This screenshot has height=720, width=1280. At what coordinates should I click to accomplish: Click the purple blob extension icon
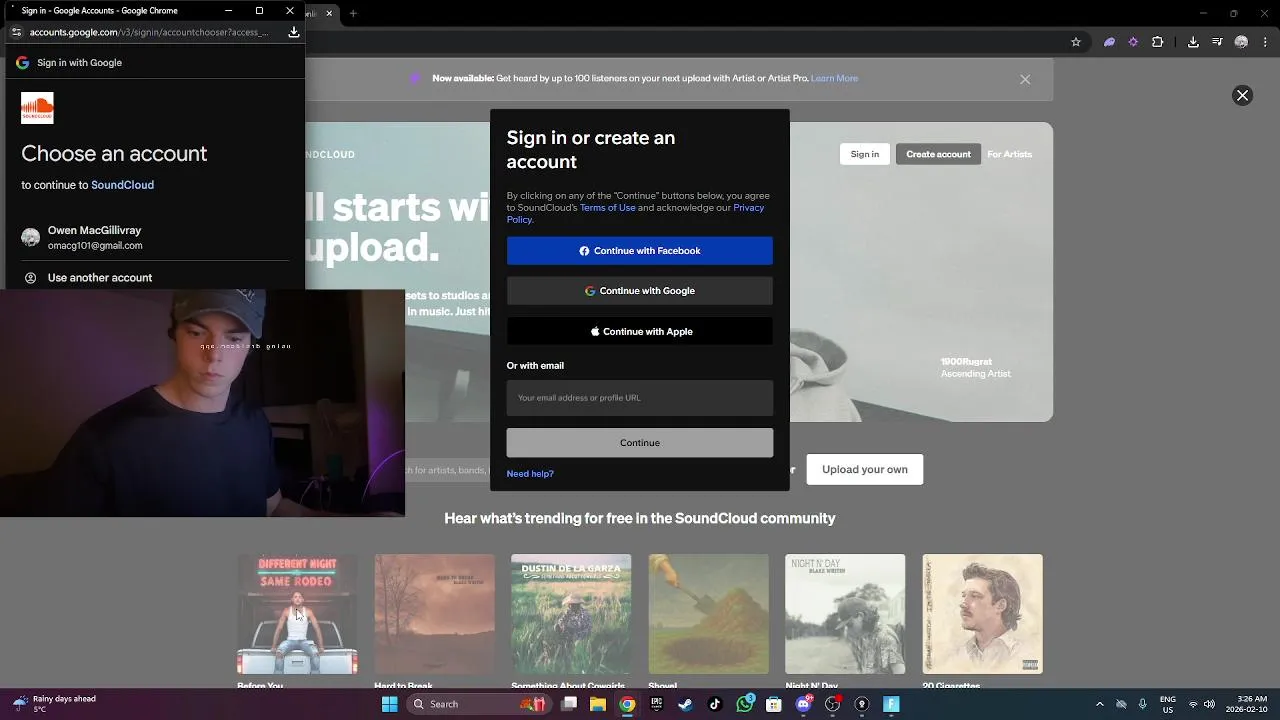click(1109, 42)
